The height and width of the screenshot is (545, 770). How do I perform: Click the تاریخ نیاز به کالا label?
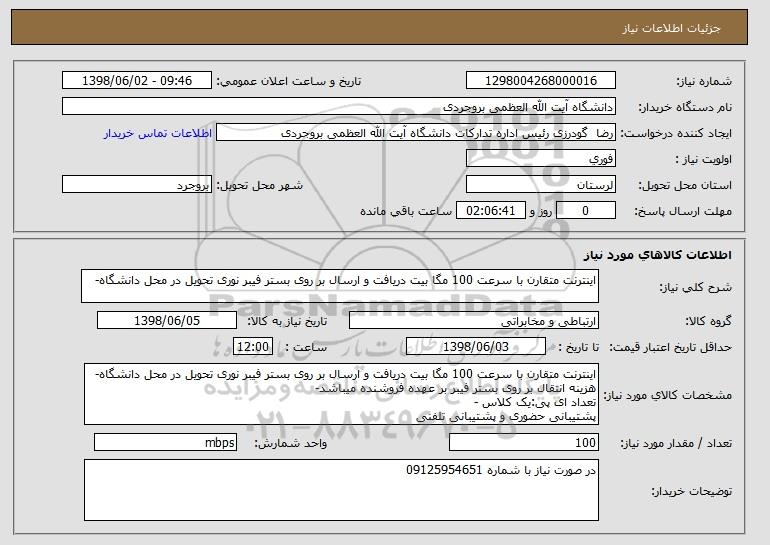pyautogui.click(x=287, y=321)
